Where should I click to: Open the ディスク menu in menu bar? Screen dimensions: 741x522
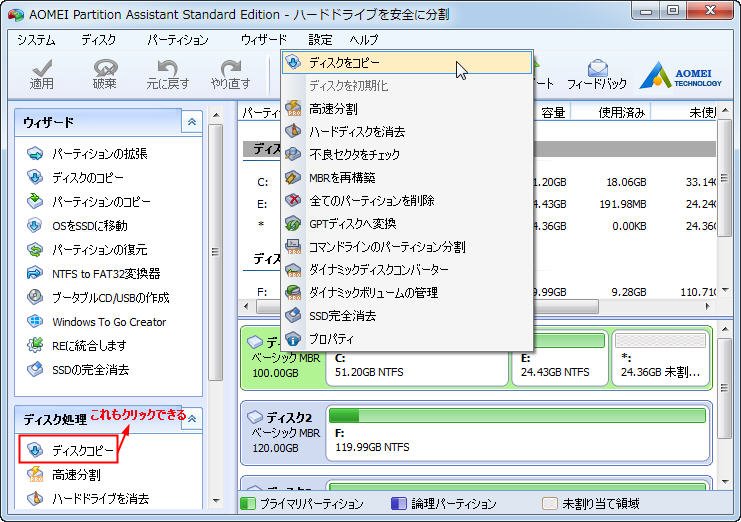pyautogui.click(x=98, y=40)
